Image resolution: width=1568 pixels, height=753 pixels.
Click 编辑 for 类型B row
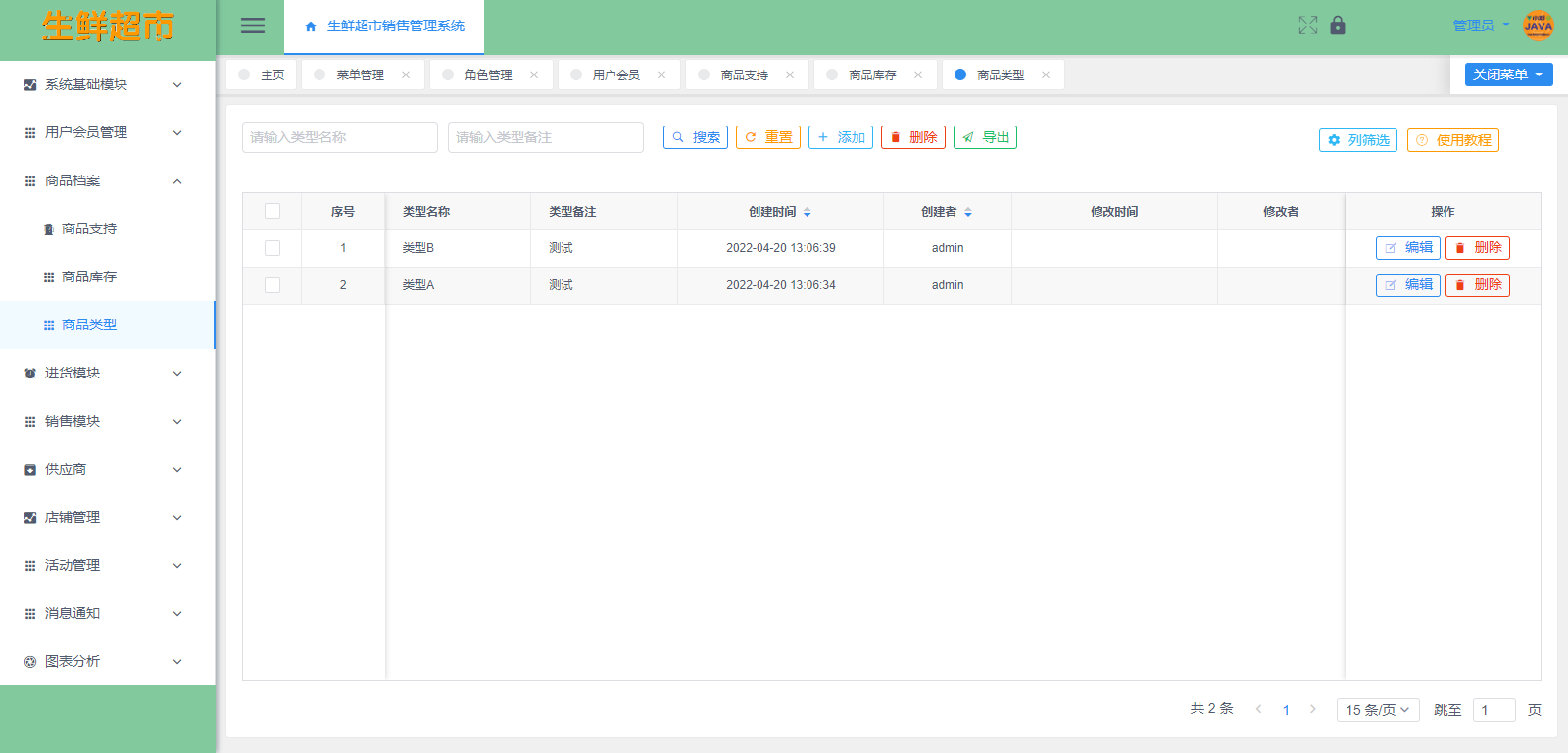(x=1407, y=248)
